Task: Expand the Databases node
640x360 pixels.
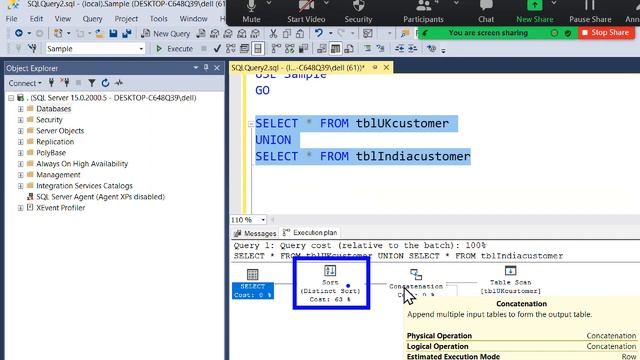Action: [x=20, y=109]
